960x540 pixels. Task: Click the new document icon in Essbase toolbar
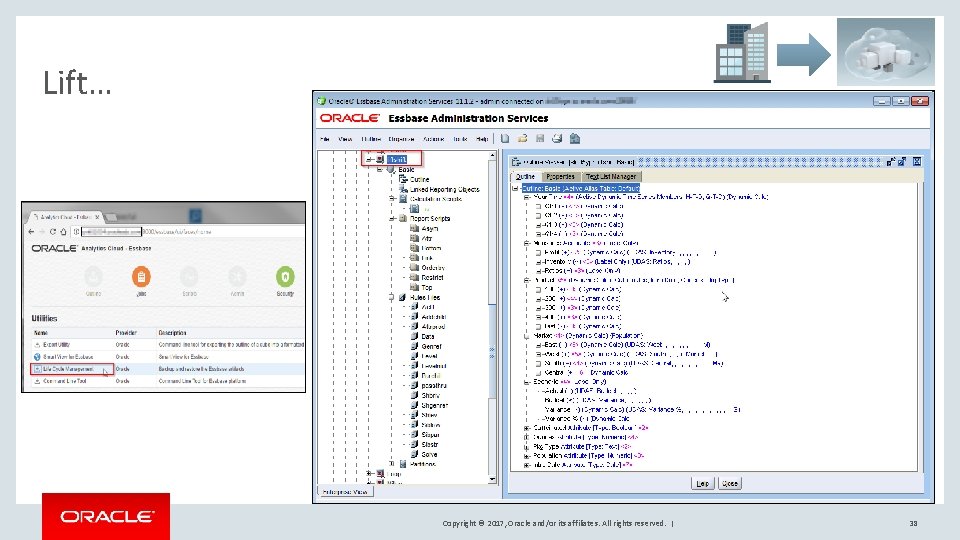(505, 139)
